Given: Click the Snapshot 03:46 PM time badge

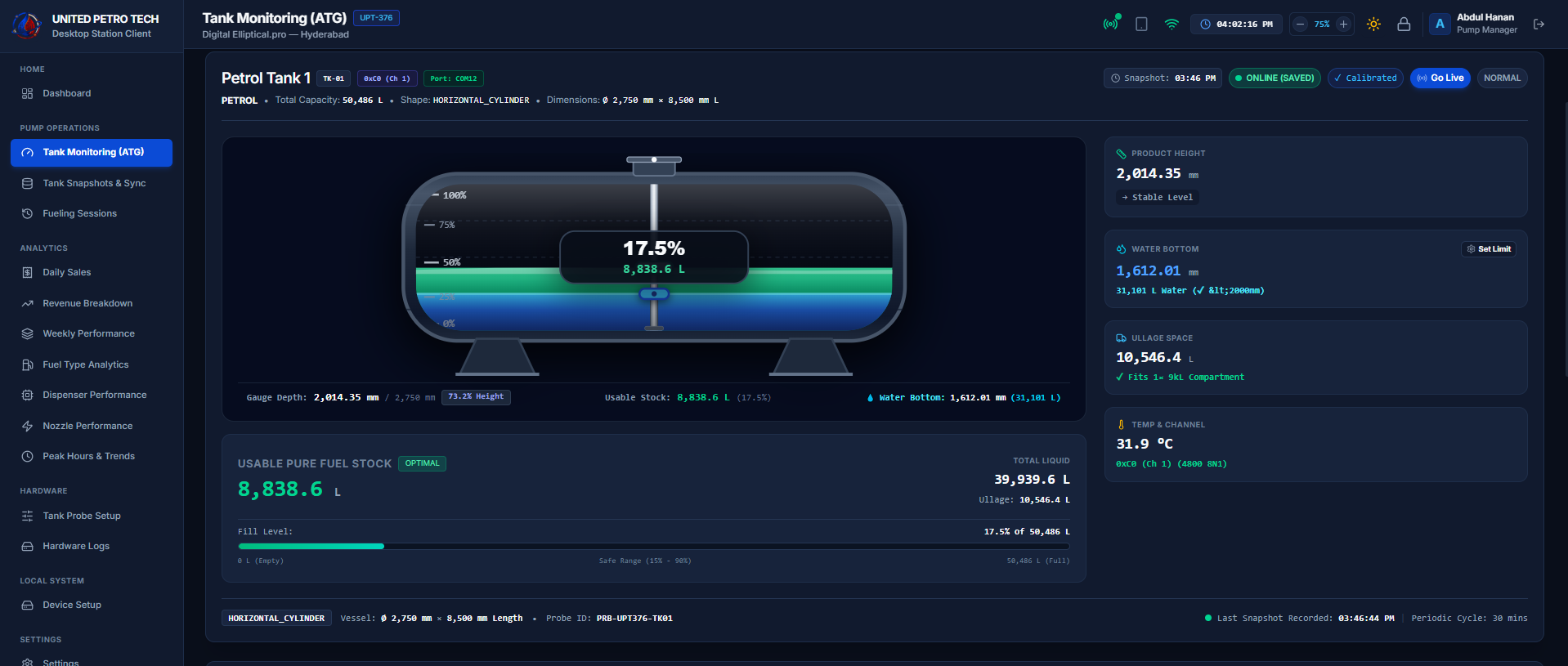Looking at the screenshot, I should (1163, 78).
